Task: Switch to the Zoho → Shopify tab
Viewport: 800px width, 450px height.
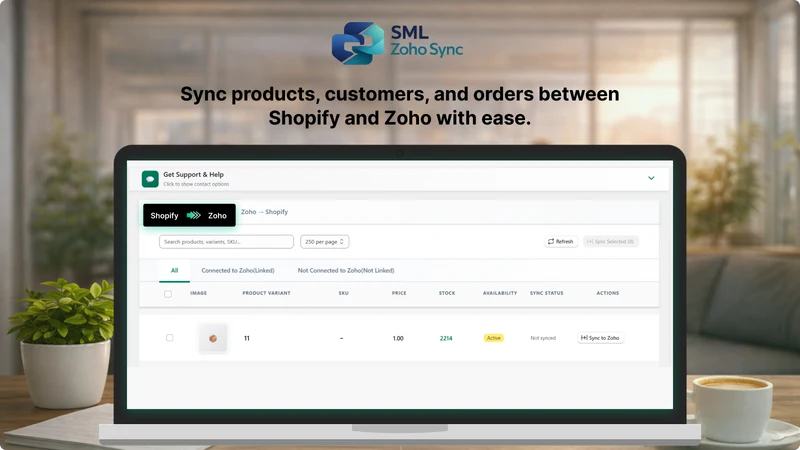Action: coord(264,212)
